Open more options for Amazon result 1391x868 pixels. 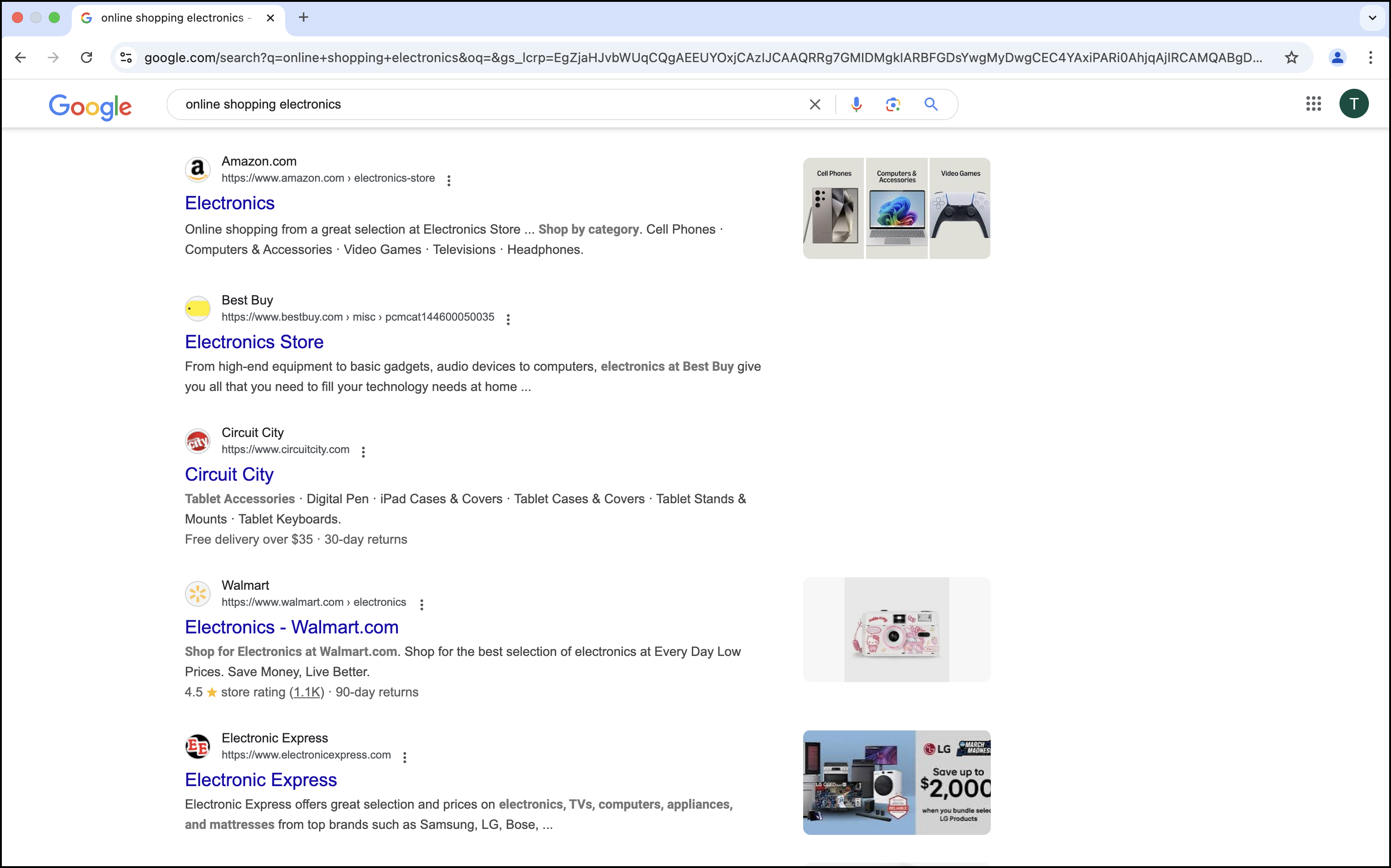click(449, 180)
